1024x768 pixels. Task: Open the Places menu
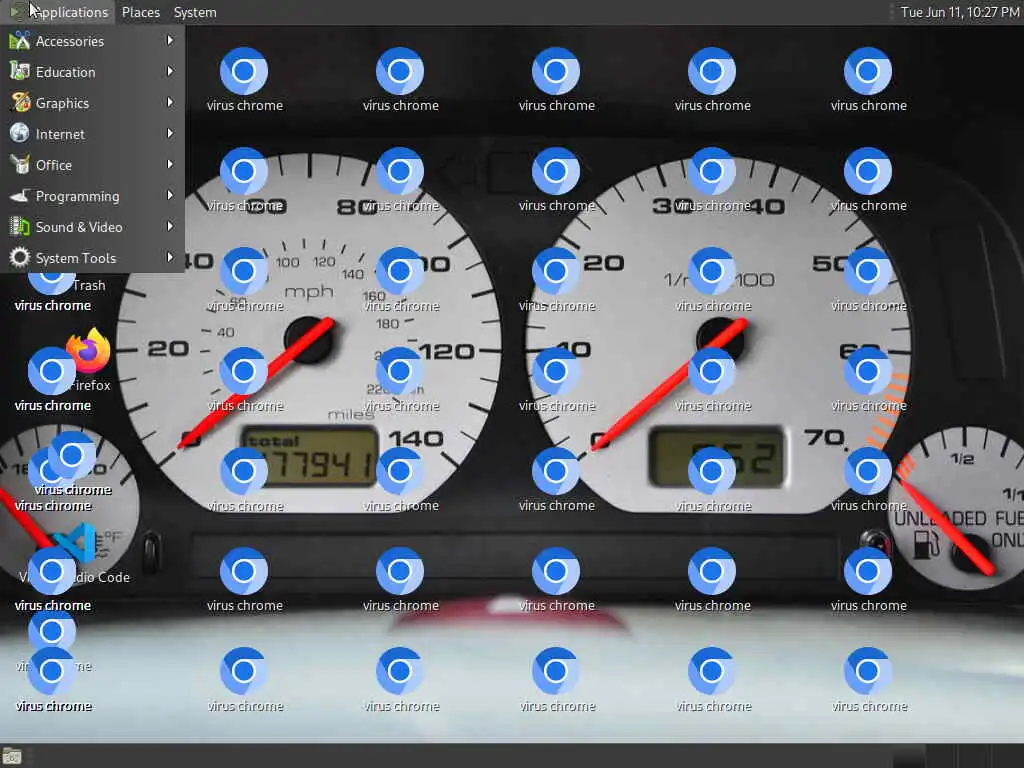point(140,12)
